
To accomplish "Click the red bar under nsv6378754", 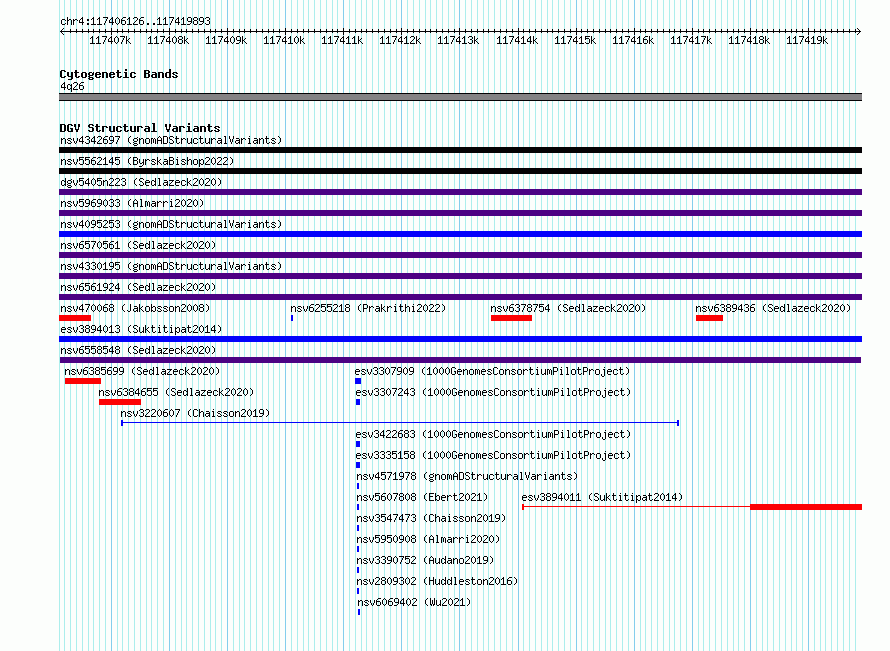I will pos(511,318).
